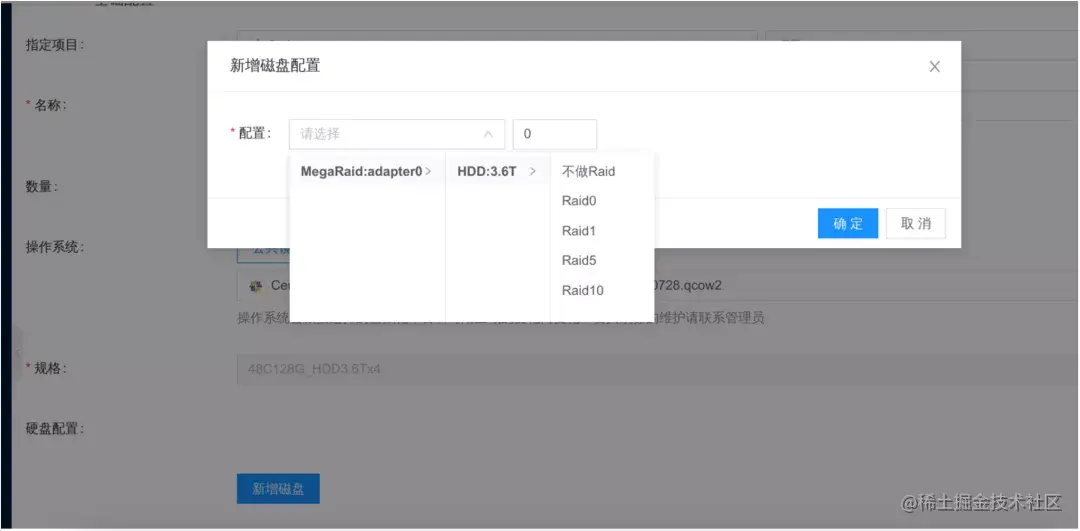Click the 指定项目 label
The height and width of the screenshot is (531, 1080).
(55, 45)
